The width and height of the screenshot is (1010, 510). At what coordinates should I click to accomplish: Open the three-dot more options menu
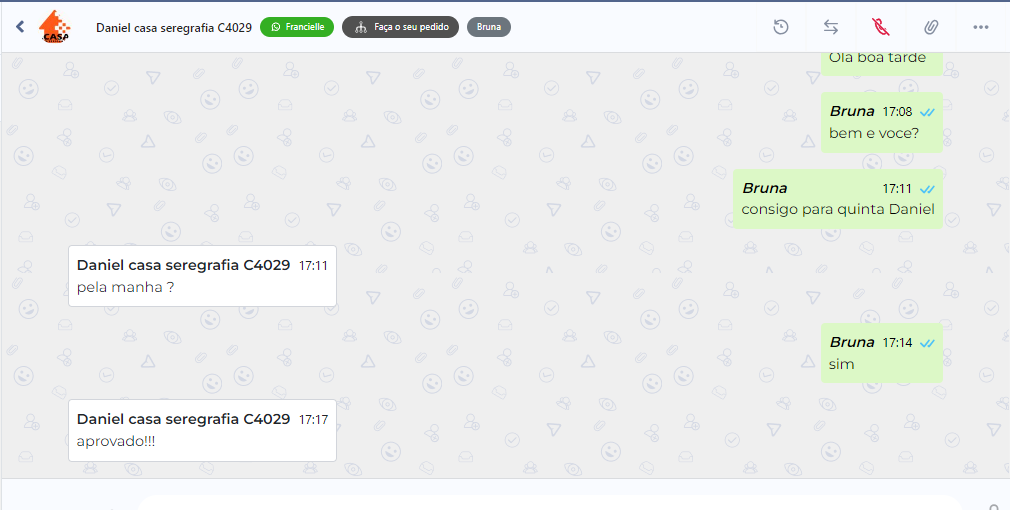pos(980,27)
